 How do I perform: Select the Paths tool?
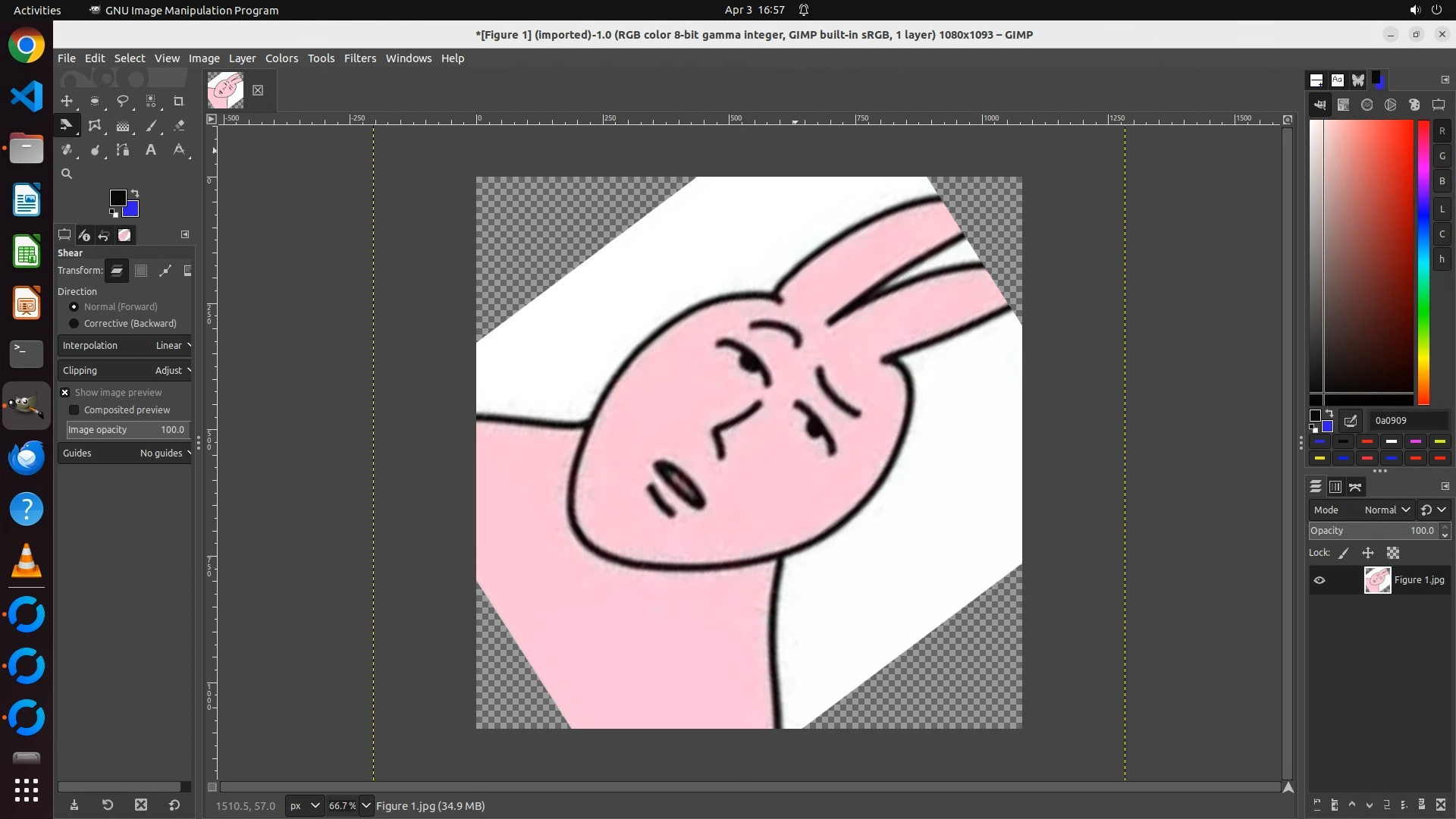tap(123, 150)
